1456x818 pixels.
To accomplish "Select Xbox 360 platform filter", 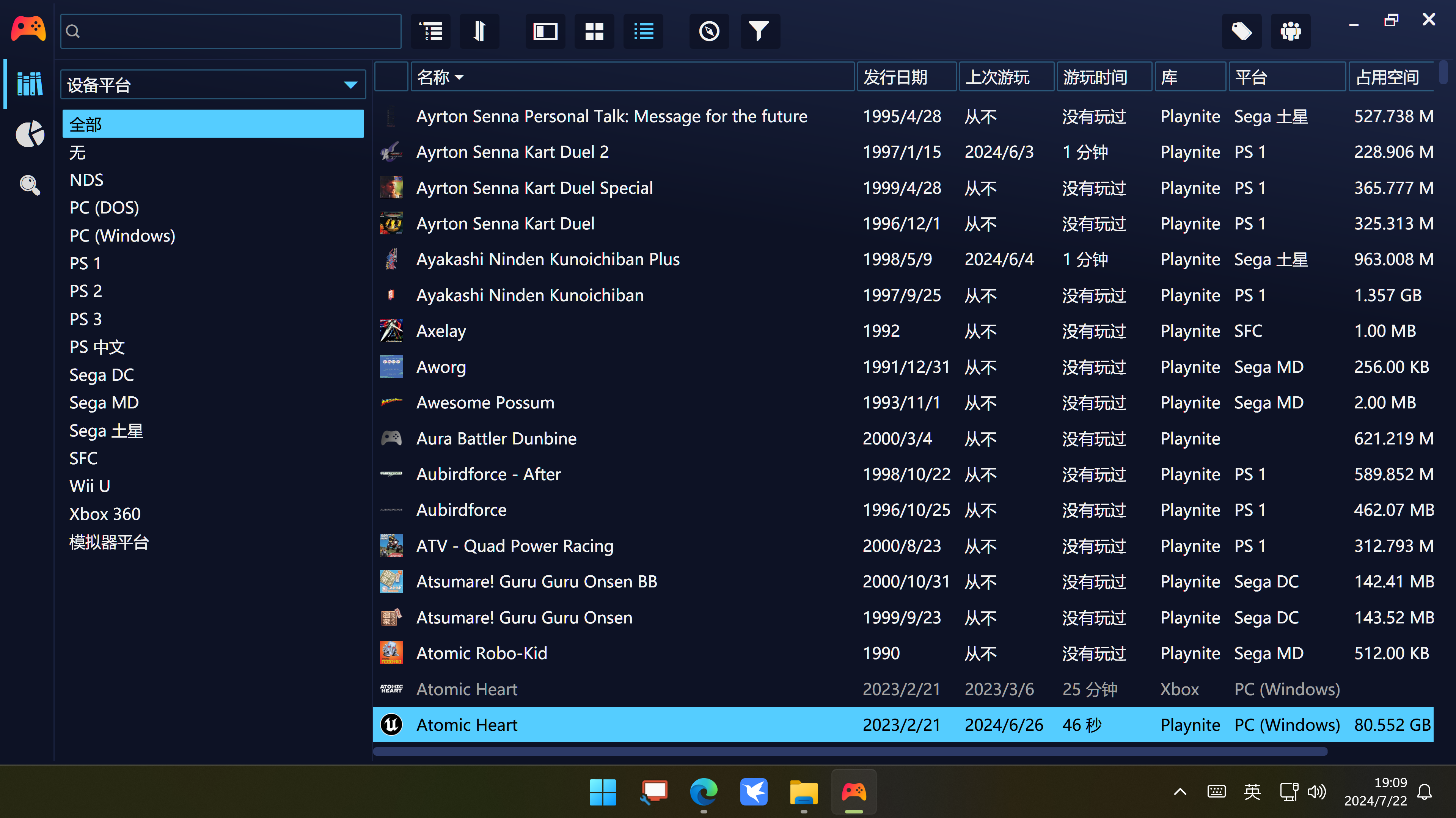I will point(213,514).
